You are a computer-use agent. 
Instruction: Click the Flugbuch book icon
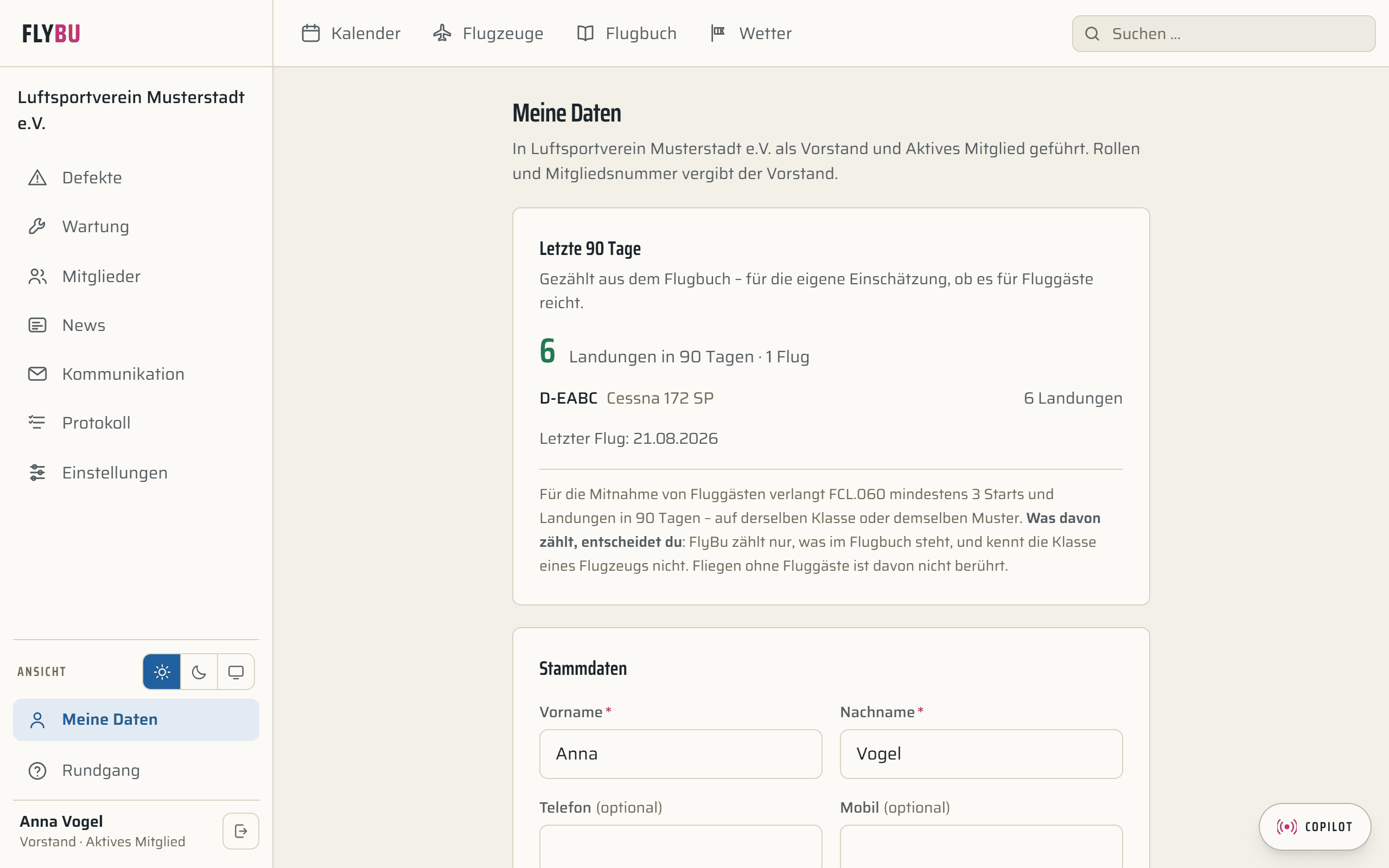(585, 33)
